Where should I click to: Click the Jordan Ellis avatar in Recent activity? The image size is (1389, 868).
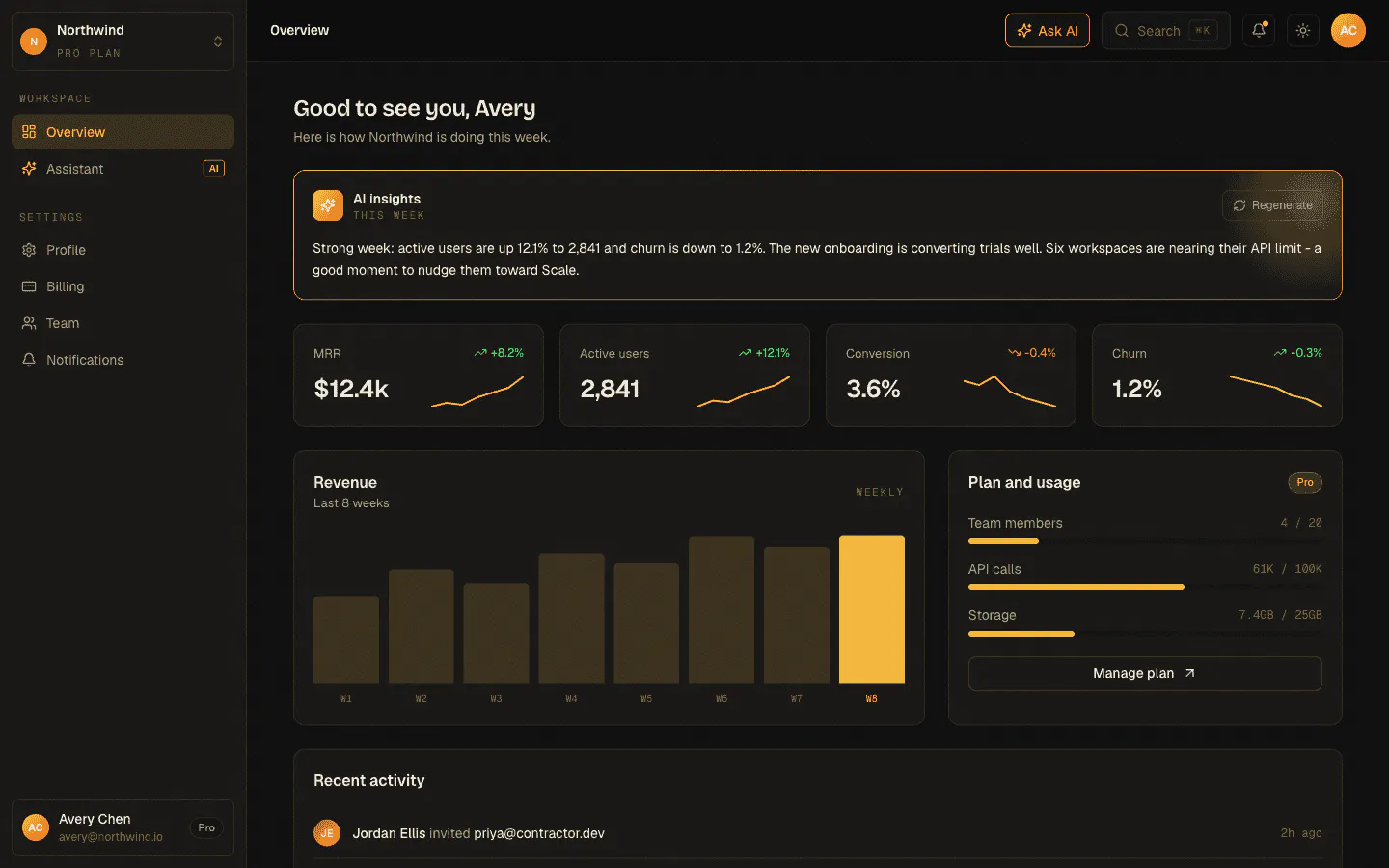327,833
